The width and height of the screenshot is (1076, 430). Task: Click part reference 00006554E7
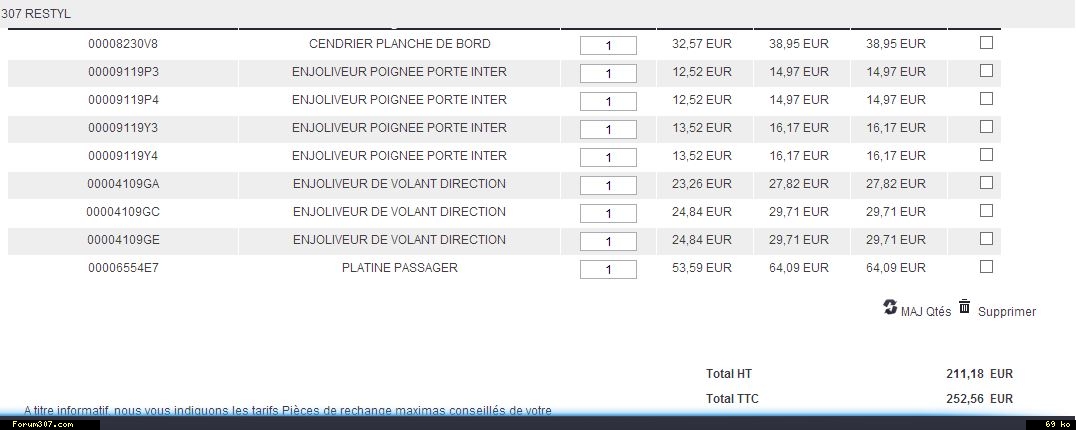(x=124, y=267)
